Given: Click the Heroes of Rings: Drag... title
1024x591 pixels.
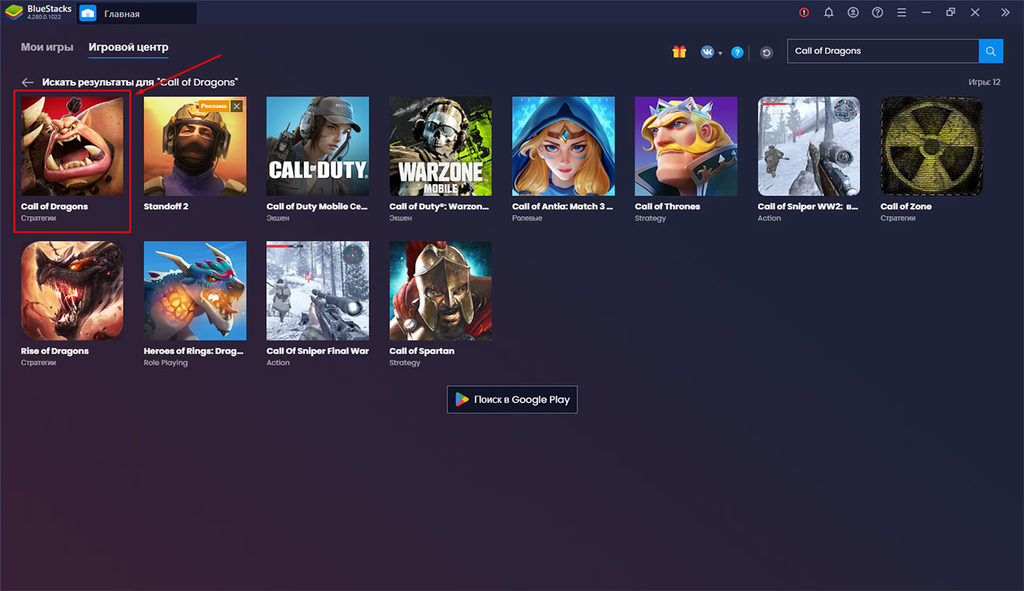Looking at the screenshot, I should (193, 351).
